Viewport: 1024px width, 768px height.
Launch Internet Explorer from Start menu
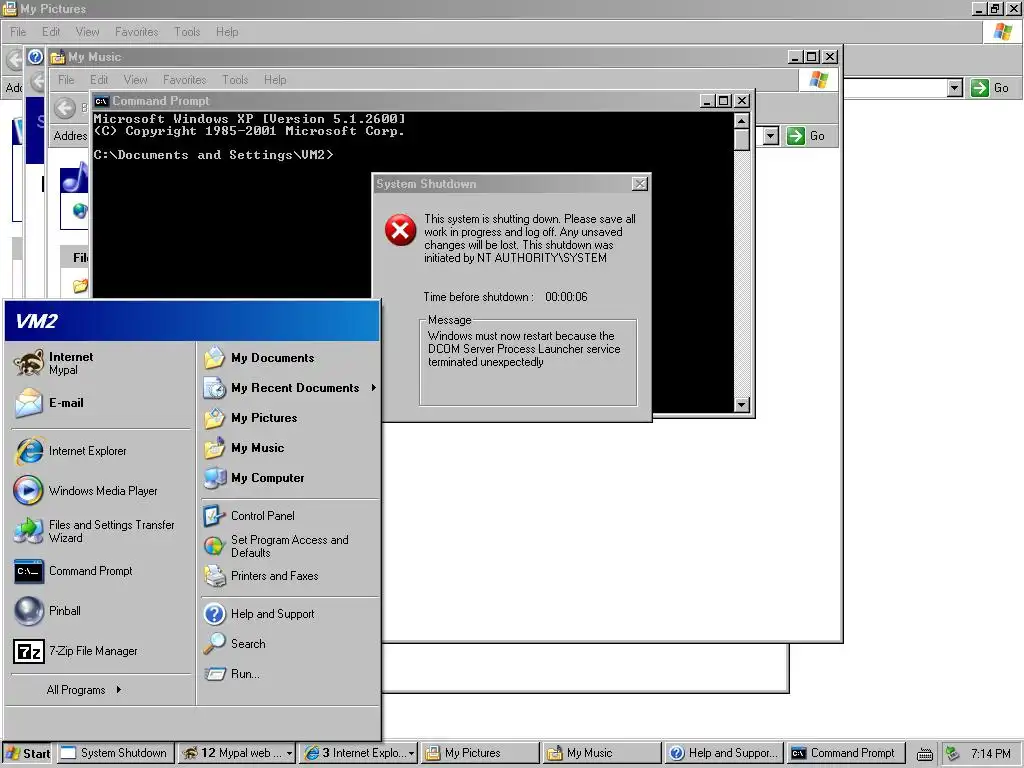point(101,451)
